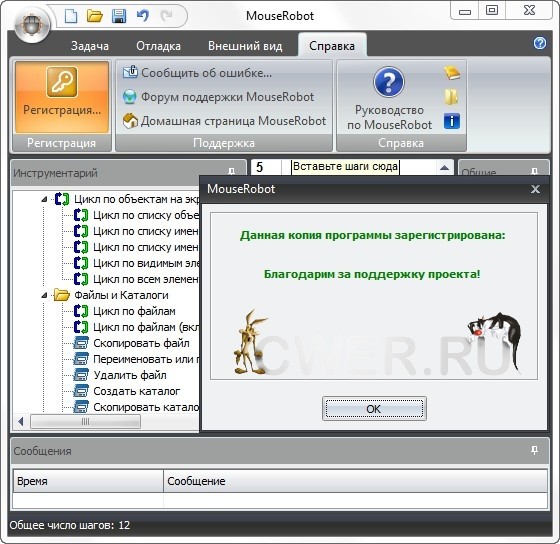Select Скопировать файл item
Image resolution: width=560 pixels, height=544 pixels.
point(141,343)
